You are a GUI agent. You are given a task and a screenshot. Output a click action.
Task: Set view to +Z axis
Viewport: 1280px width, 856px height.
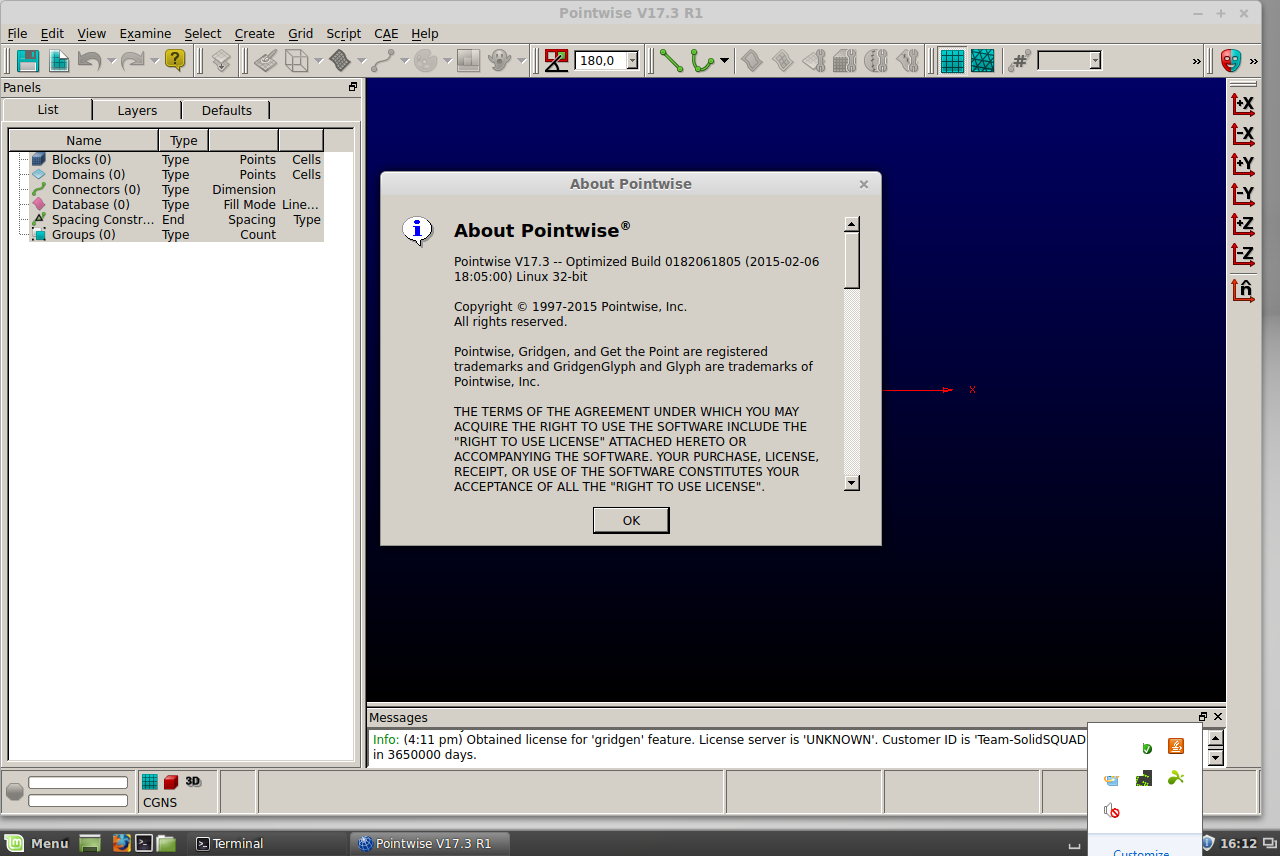[x=1243, y=224]
